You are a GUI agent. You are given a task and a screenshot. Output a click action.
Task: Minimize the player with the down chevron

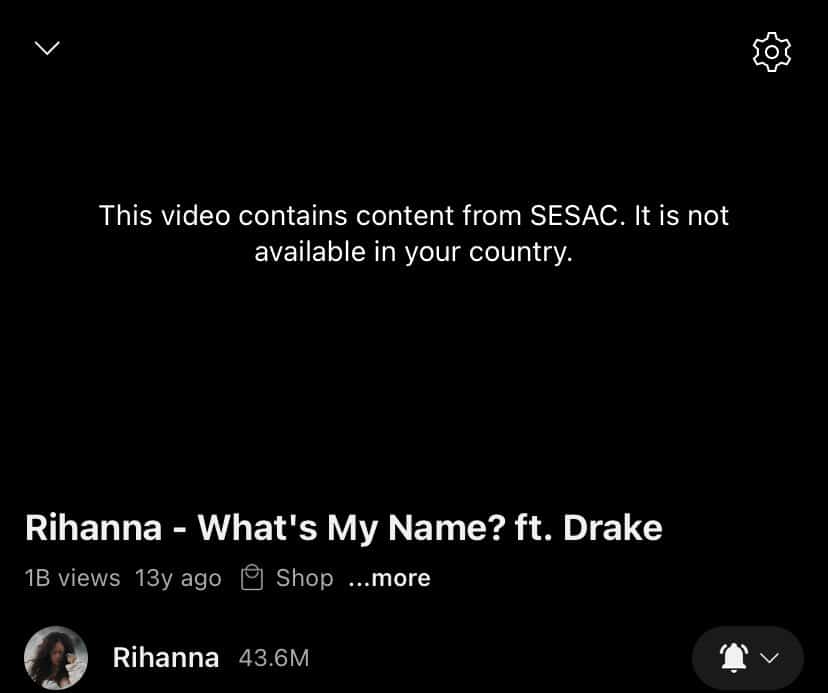click(x=47, y=48)
